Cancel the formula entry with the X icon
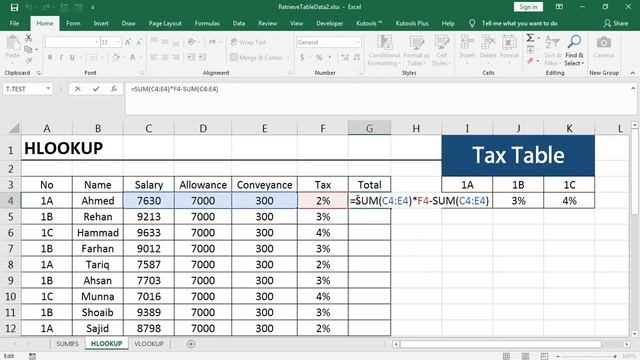This screenshot has width=640, height=360. 78,89
